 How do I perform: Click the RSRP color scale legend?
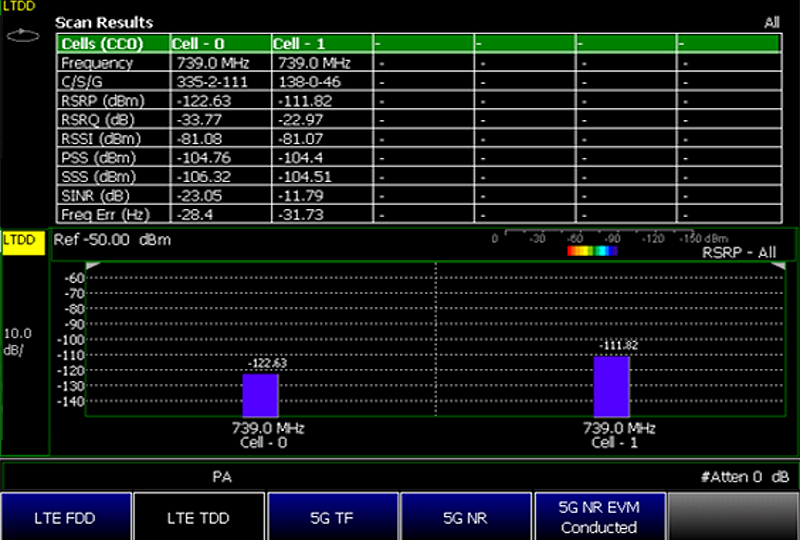click(x=592, y=251)
